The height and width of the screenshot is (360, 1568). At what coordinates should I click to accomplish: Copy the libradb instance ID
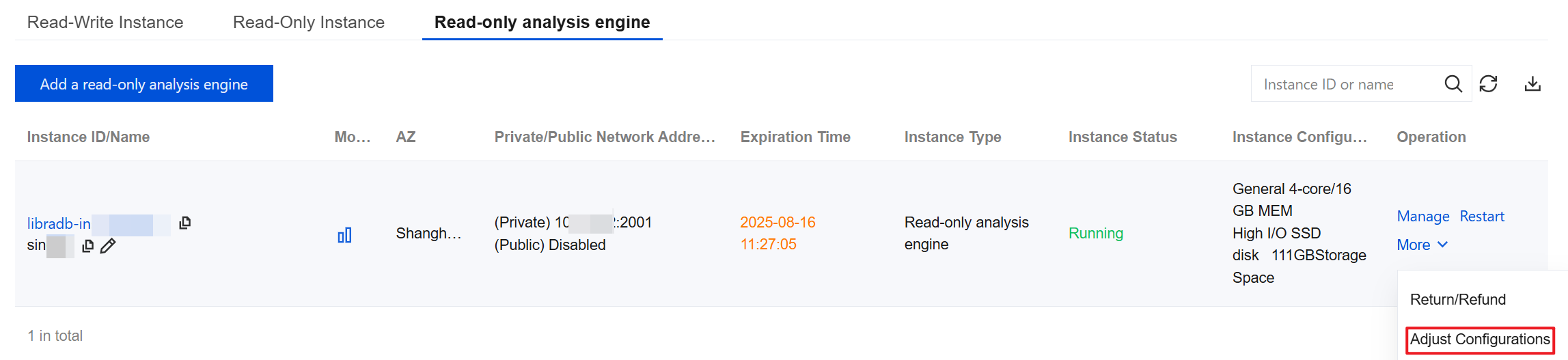(184, 223)
